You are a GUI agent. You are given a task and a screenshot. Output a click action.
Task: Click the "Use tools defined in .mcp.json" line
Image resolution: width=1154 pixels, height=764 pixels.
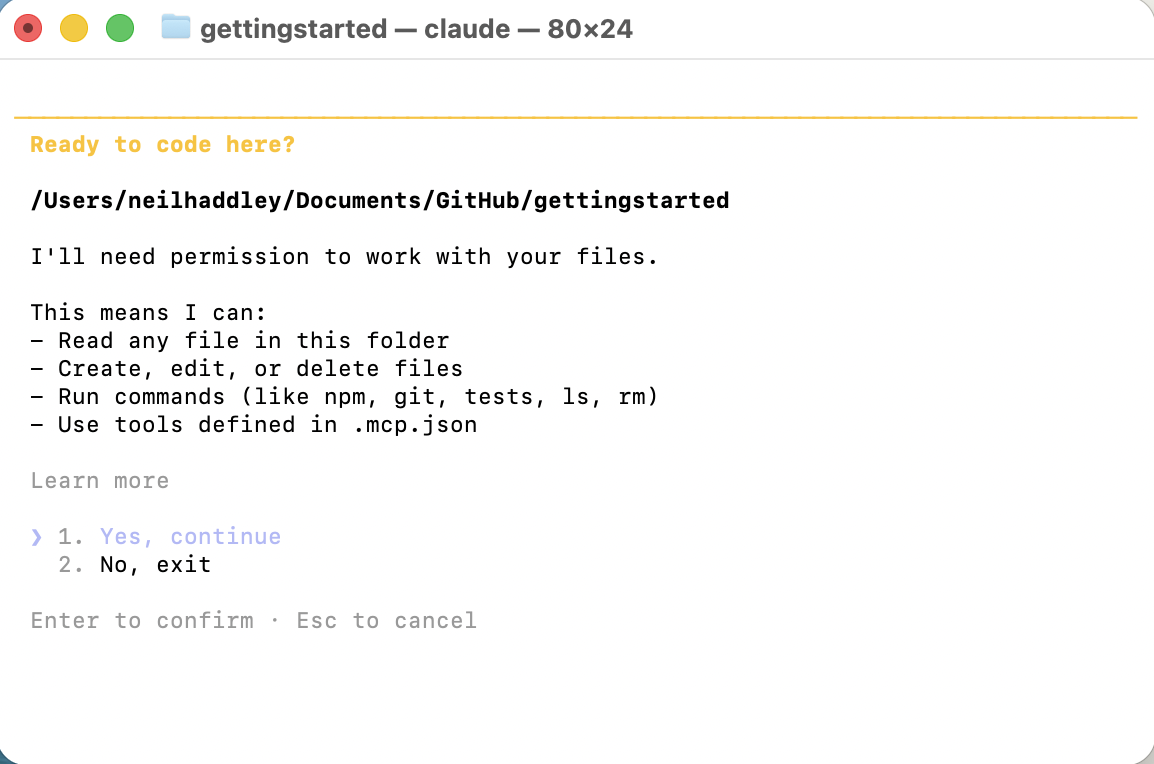[267, 425]
